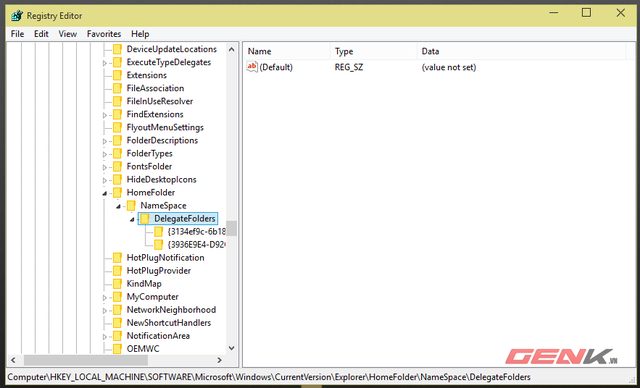Click the FontsFolder folder icon
Viewport: 640px width, 388px height.
click(x=118, y=167)
